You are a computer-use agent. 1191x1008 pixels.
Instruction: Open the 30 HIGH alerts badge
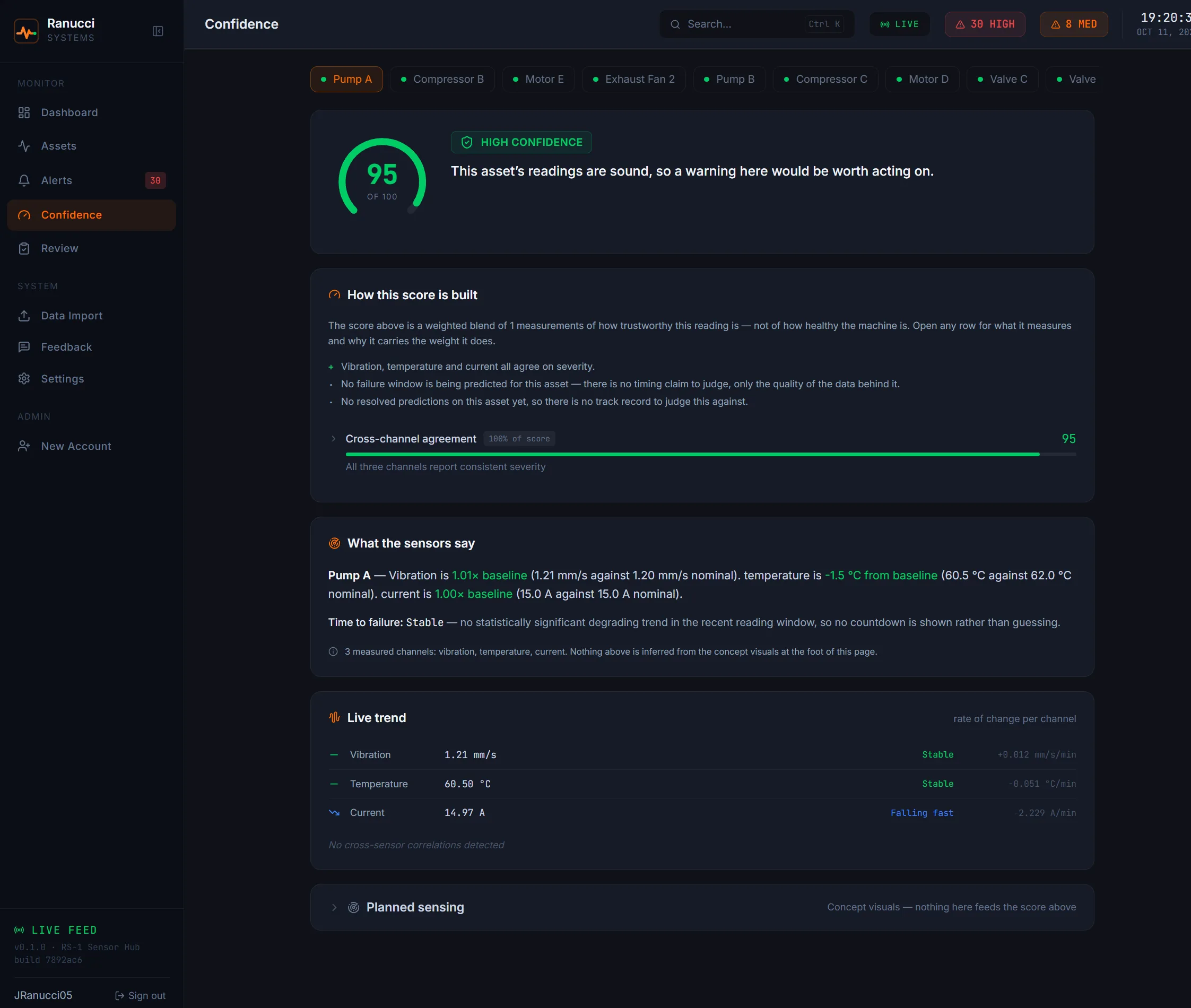coord(985,24)
